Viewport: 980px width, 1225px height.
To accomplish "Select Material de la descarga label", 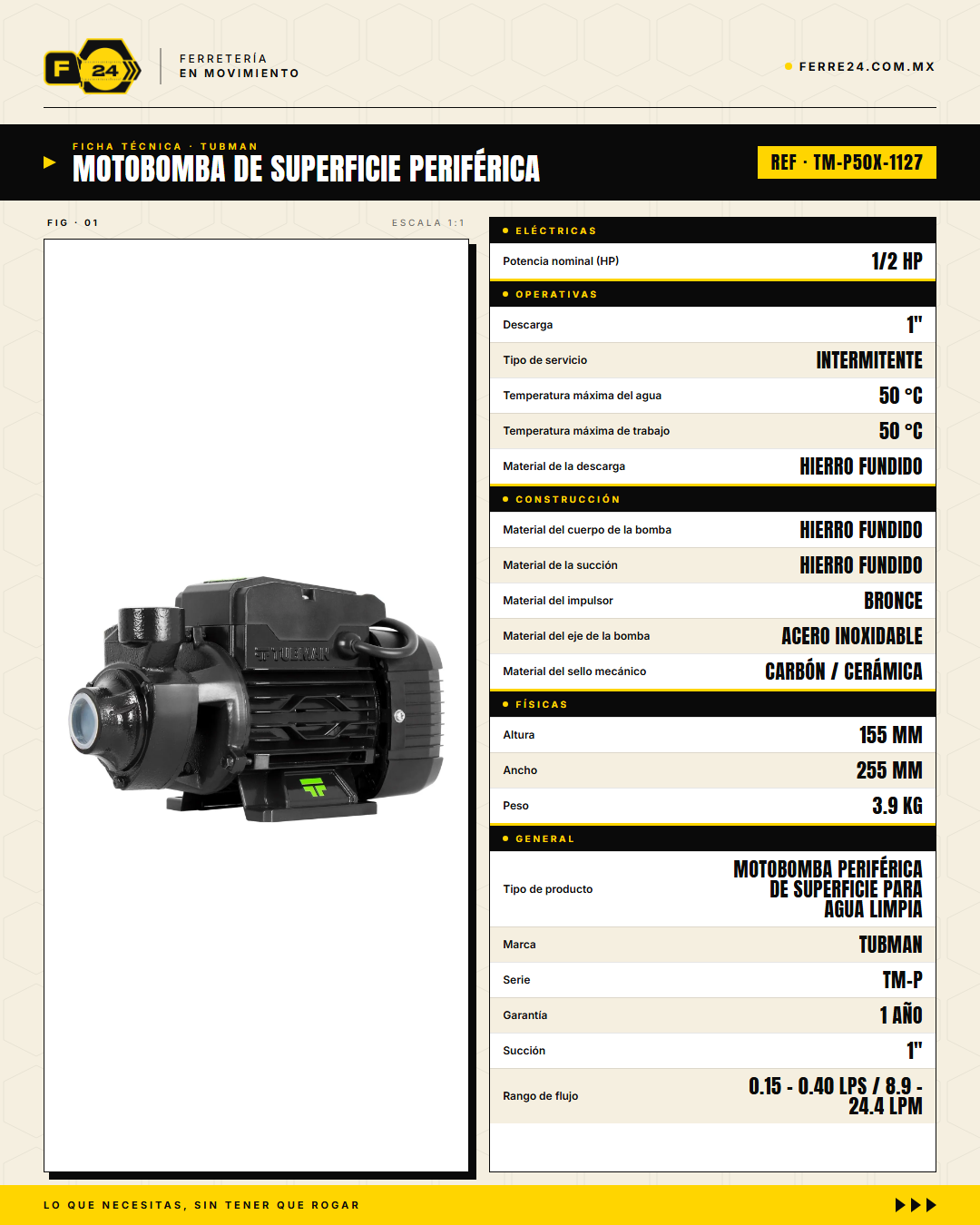I will tap(564, 466).
